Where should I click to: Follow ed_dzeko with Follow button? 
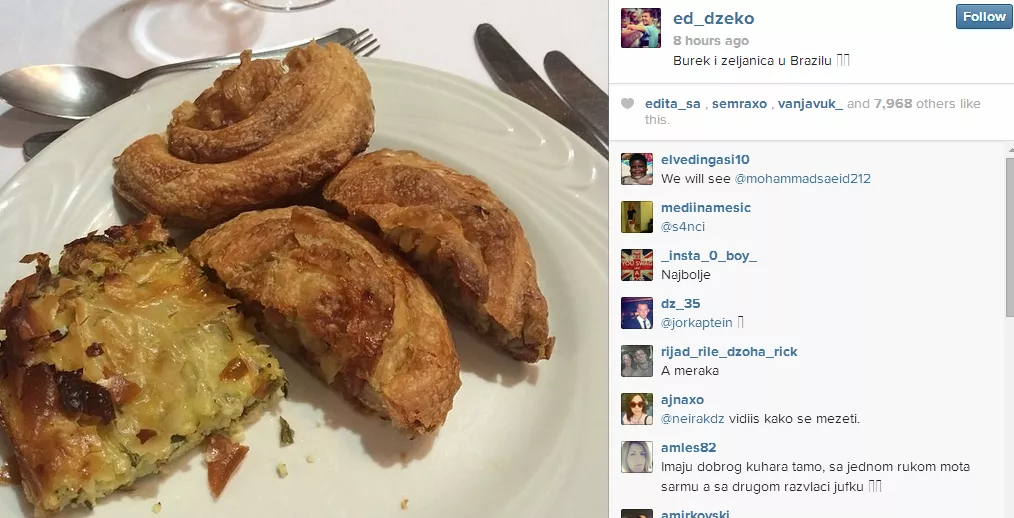tap(984, 16)
